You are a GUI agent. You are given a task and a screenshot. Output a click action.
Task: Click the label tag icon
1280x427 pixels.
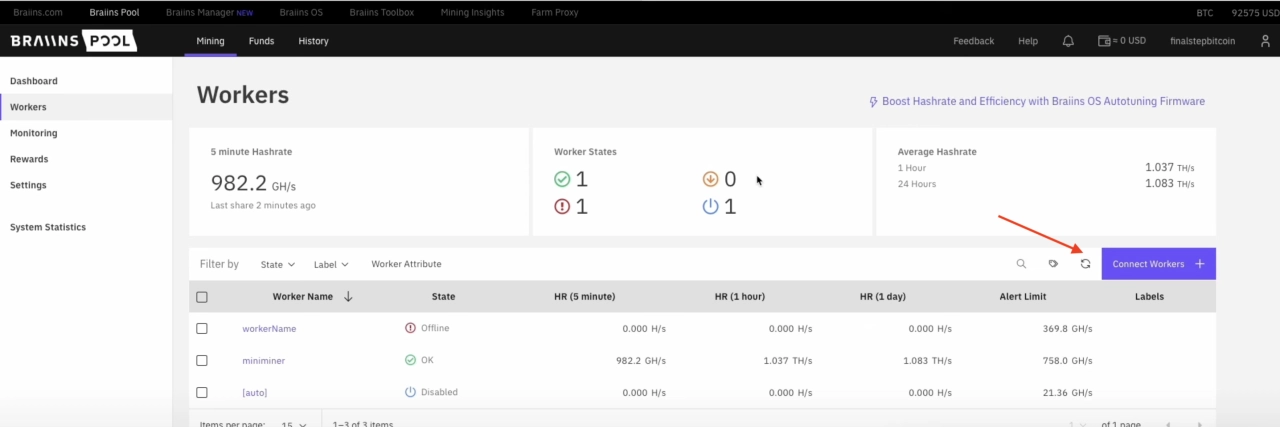coord(1053,264)
